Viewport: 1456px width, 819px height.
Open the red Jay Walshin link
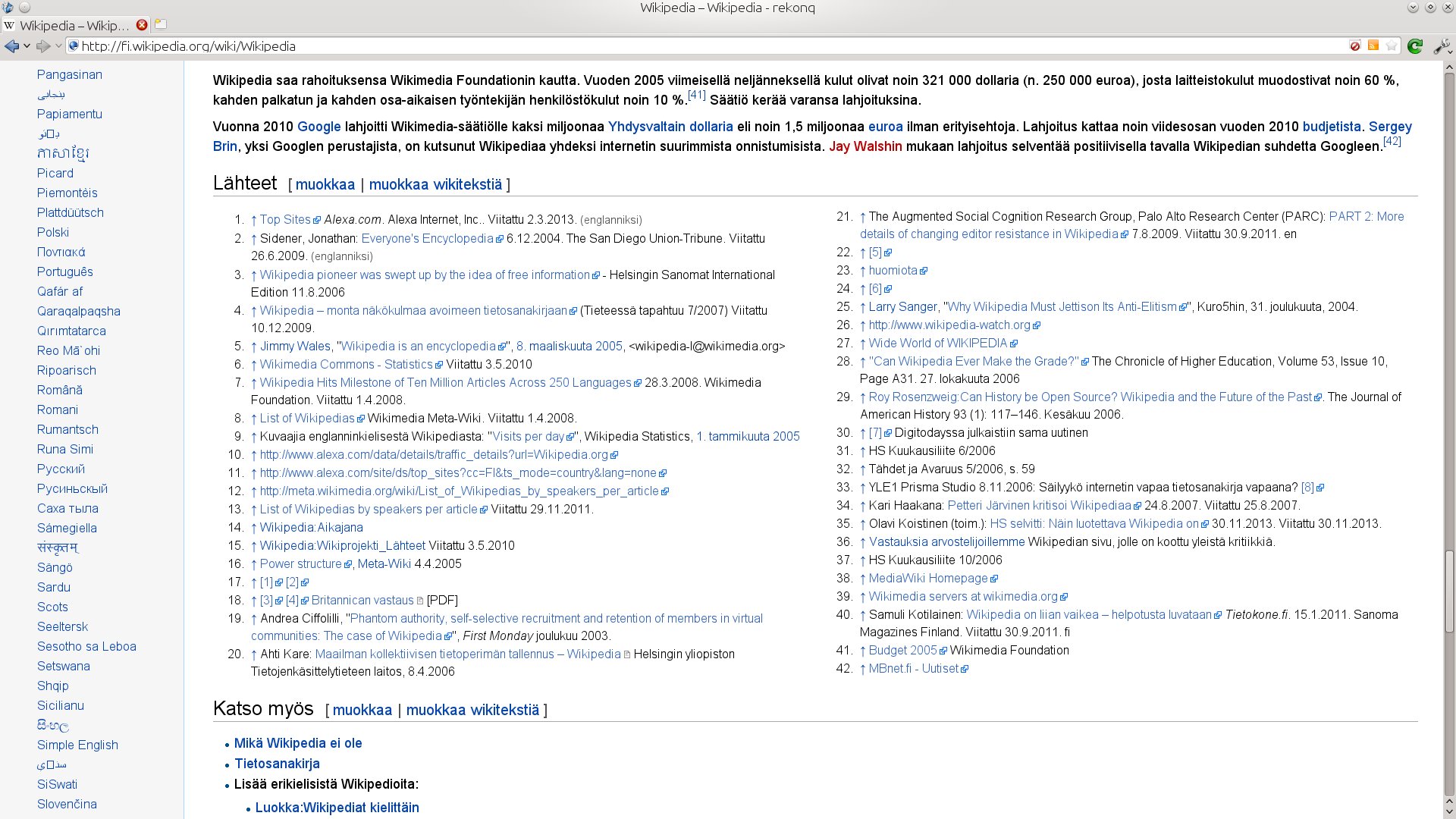click(x=865, y=146)
